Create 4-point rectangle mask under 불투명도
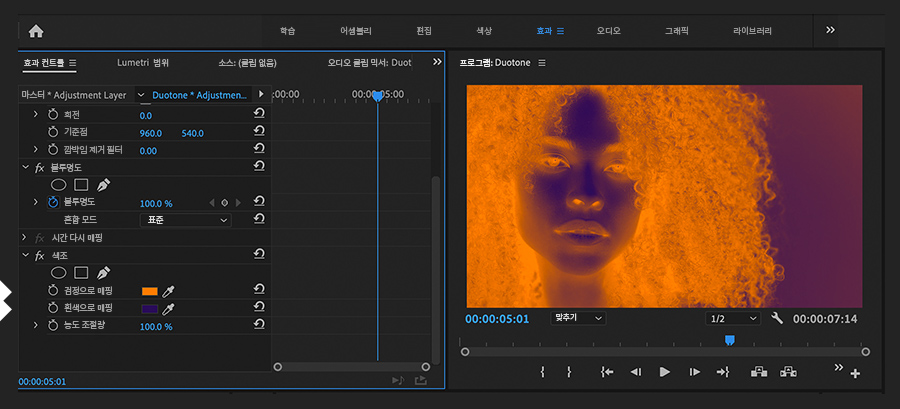 (x=81, y=185)
